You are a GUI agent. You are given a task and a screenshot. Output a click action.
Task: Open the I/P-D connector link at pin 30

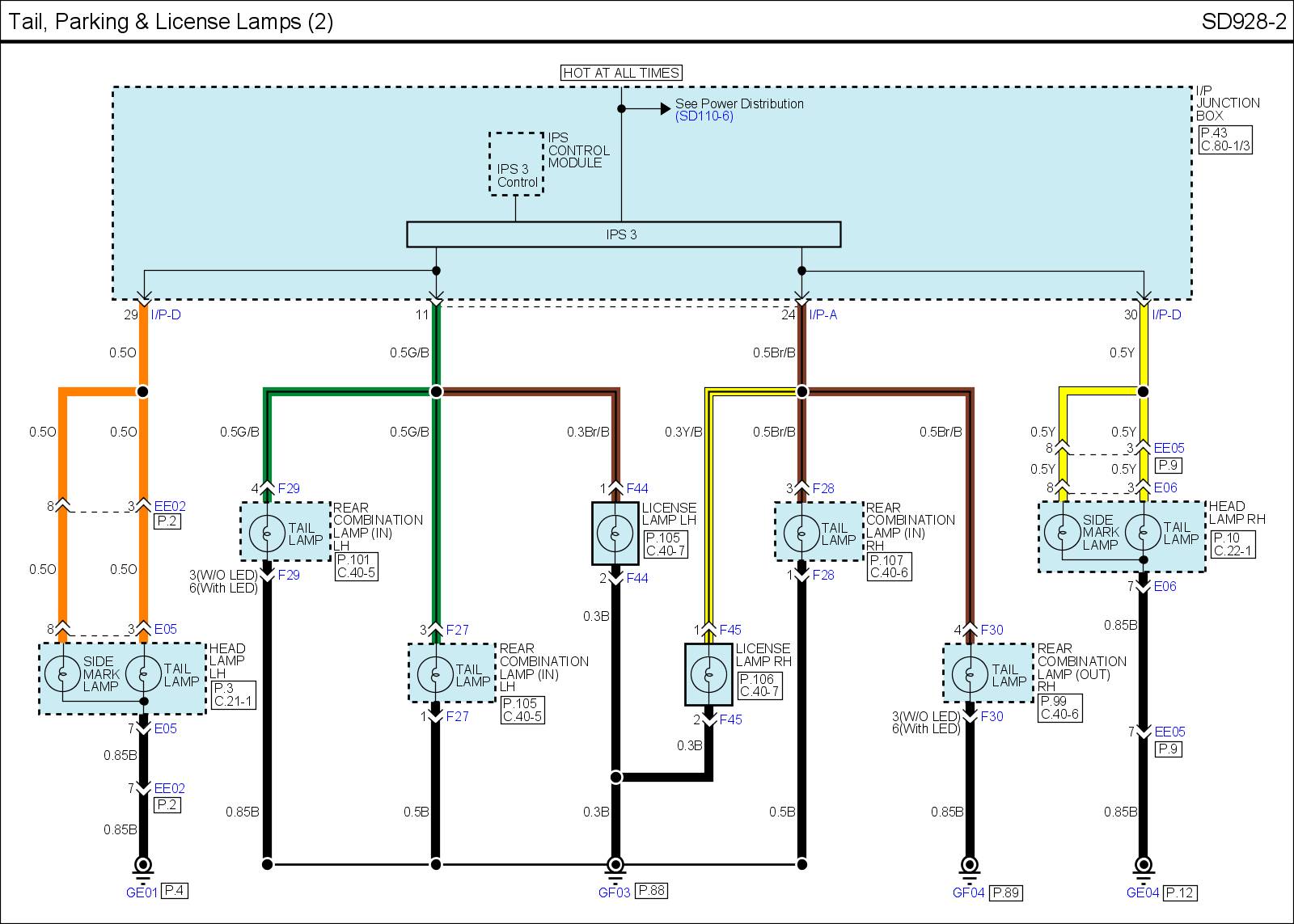pyautogui.click(x=1166, y=315)
